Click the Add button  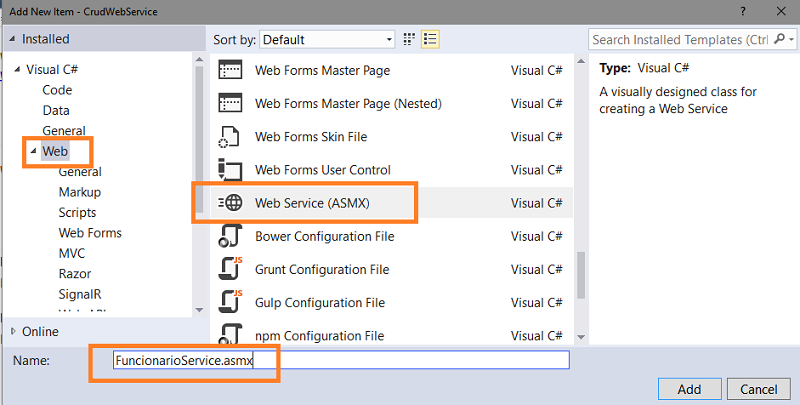[689, 389]
